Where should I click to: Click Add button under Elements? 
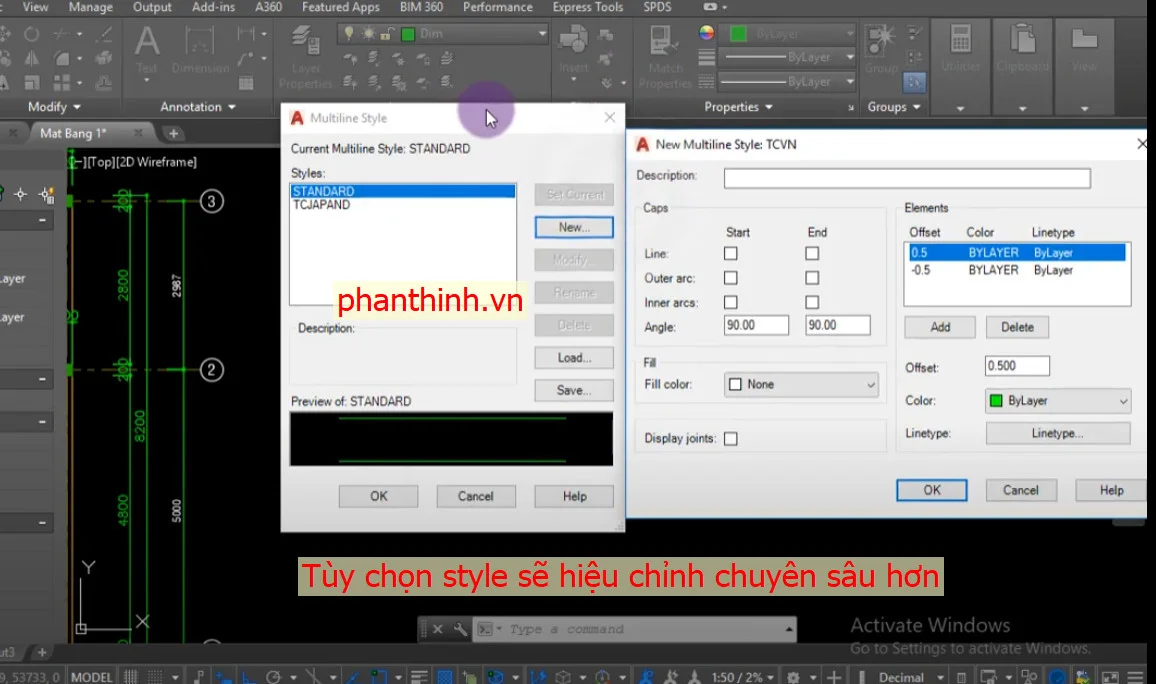pyautogui.click(x=940, y=327)
